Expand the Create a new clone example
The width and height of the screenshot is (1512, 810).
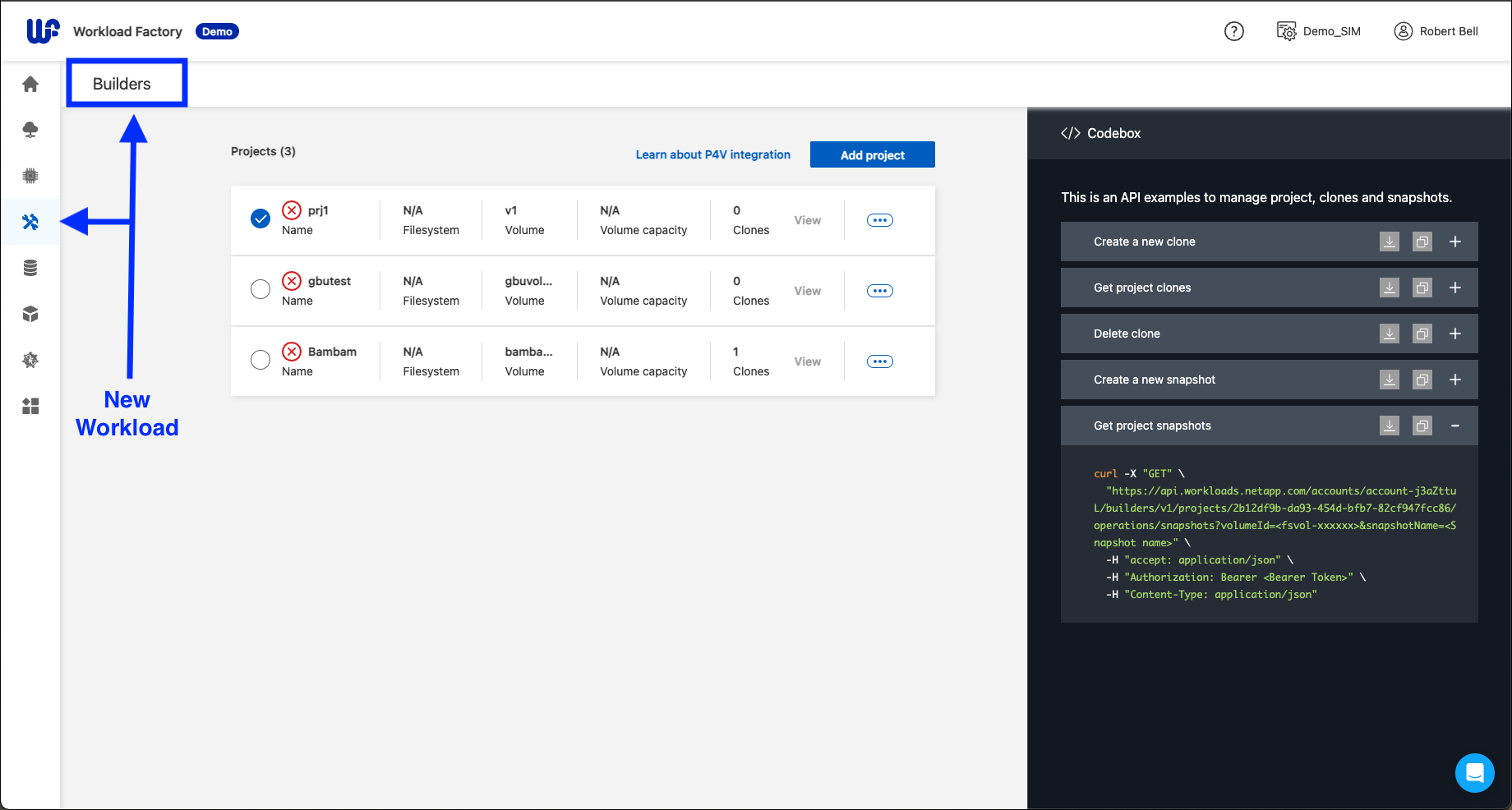[1455, 242]
